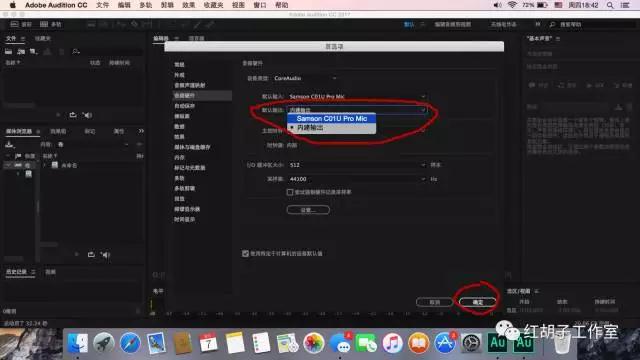Click the 取消 cancel button
640x360 pixels.
(x=434, y=302)
